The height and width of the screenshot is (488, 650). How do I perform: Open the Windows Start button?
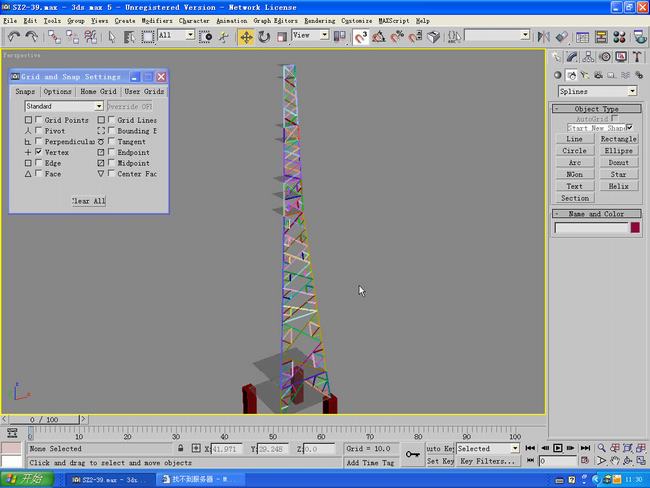(27, 479)
